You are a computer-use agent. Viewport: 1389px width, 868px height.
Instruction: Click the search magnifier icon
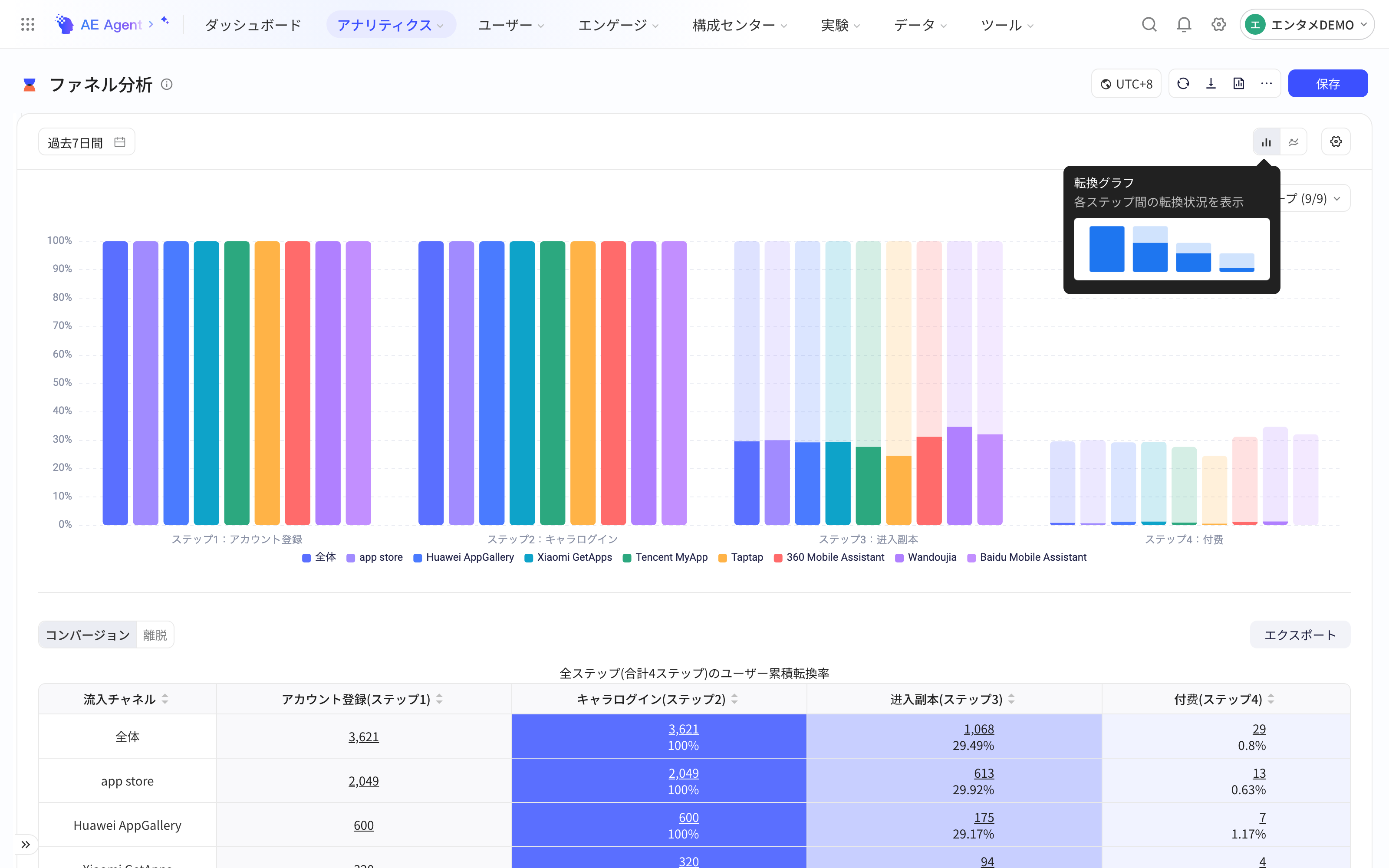tap(1149, 24)
